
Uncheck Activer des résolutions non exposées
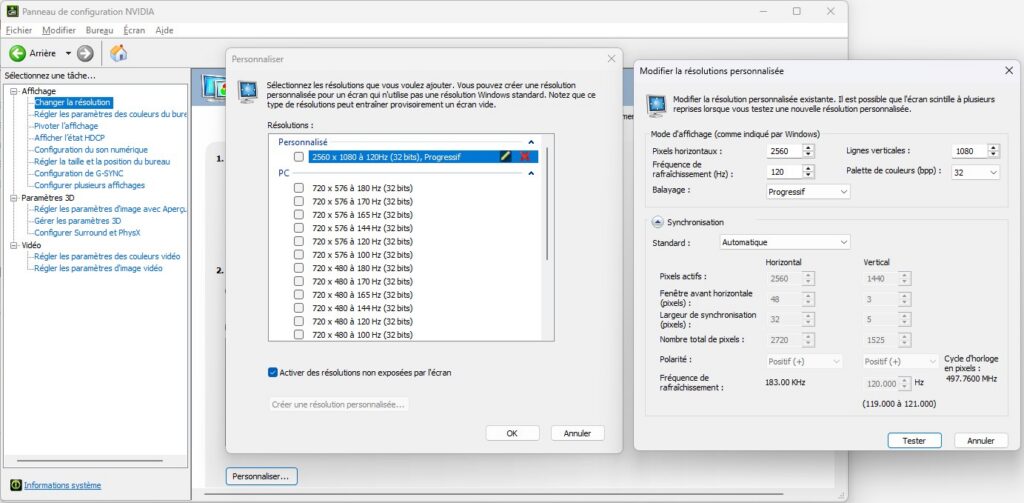tap(273, 372)
